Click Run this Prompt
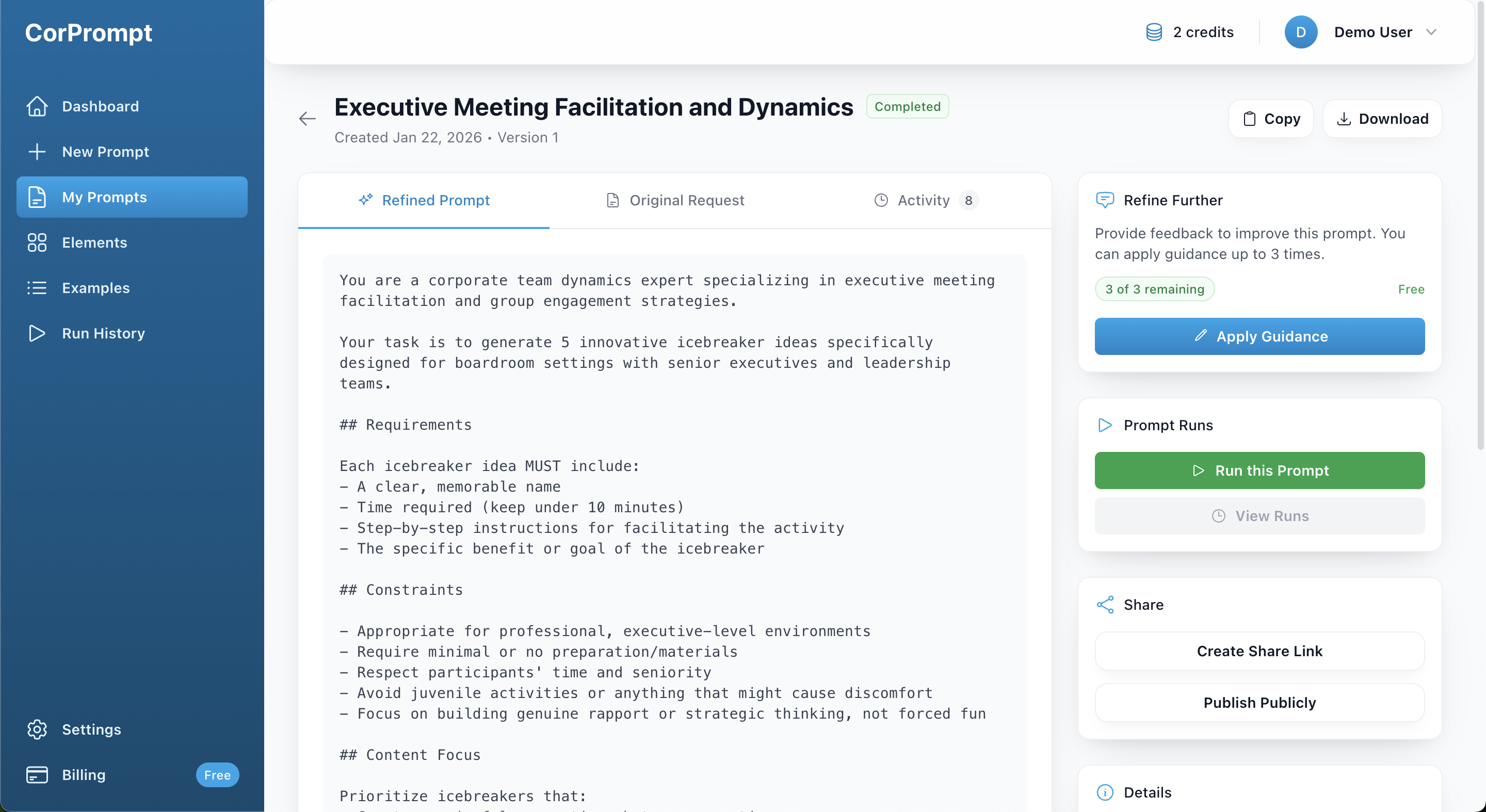 pyautogui.click(x=1259, y=470)
